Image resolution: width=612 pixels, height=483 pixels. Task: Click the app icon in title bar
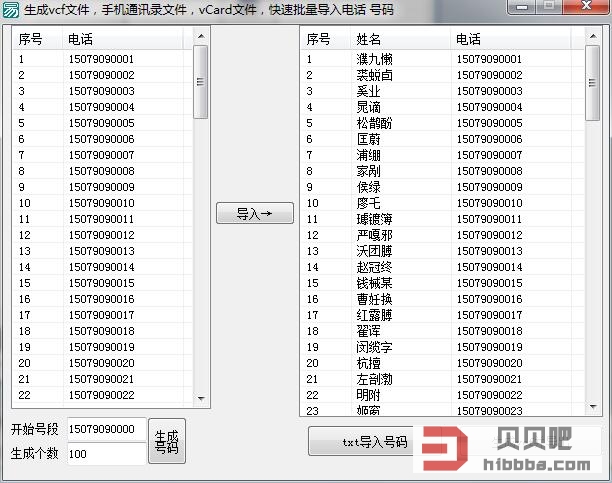pyautogui.click(x=11, y=10)
